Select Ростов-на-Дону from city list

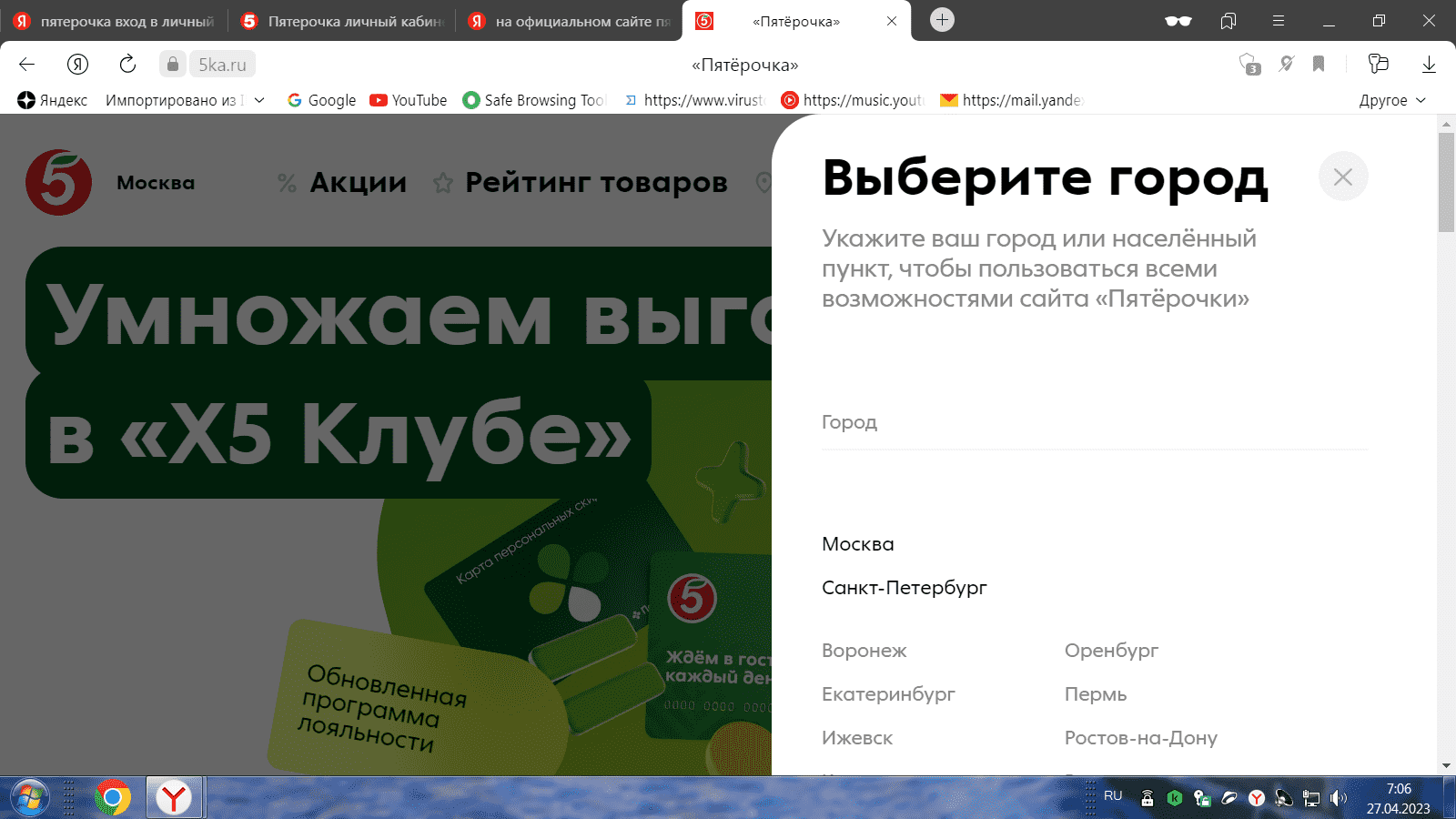pos(1140,738)
